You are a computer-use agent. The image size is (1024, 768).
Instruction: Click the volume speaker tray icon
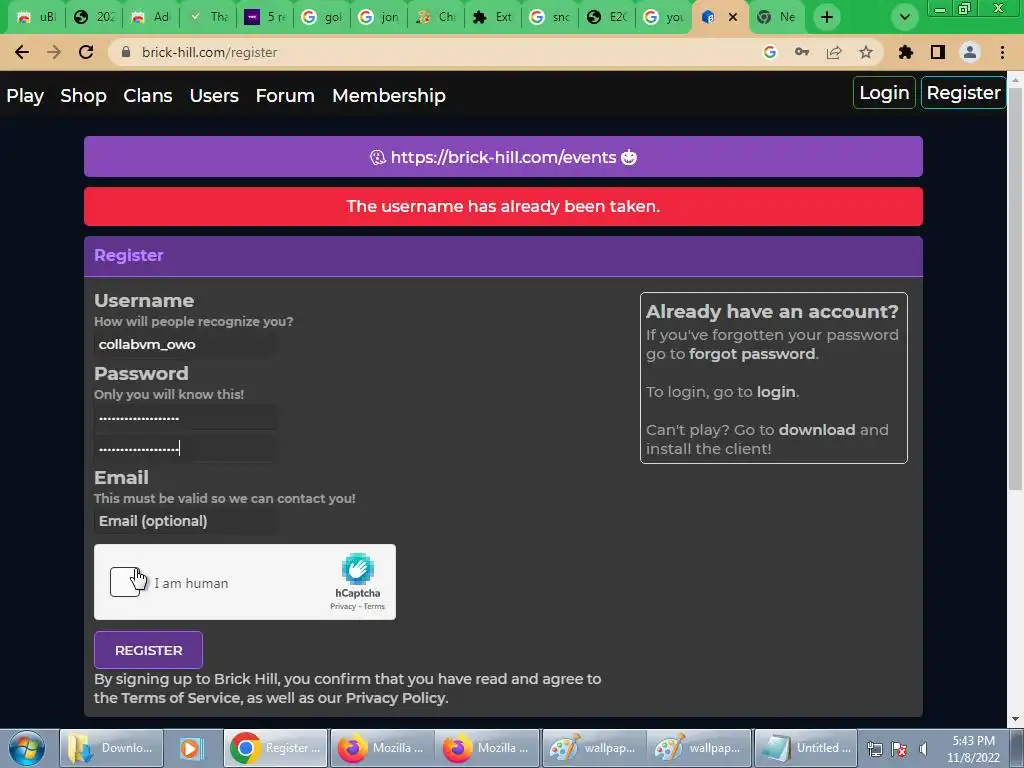coord(923,749)
